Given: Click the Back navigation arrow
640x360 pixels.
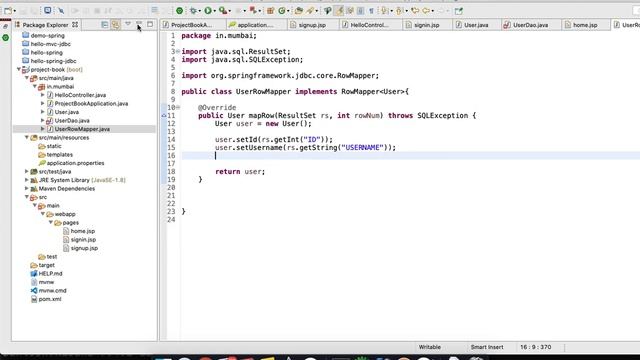Looking at the screenshot, I should pos(426,11).
